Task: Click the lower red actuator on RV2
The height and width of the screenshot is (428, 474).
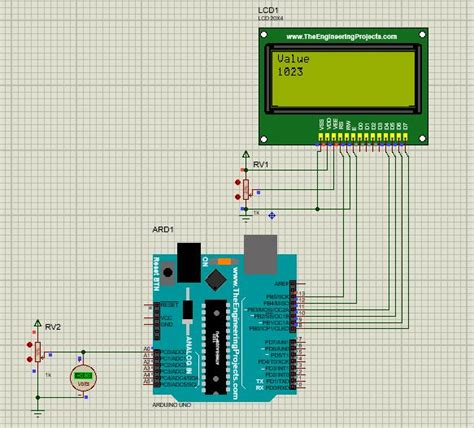Action: coord(30,359)
